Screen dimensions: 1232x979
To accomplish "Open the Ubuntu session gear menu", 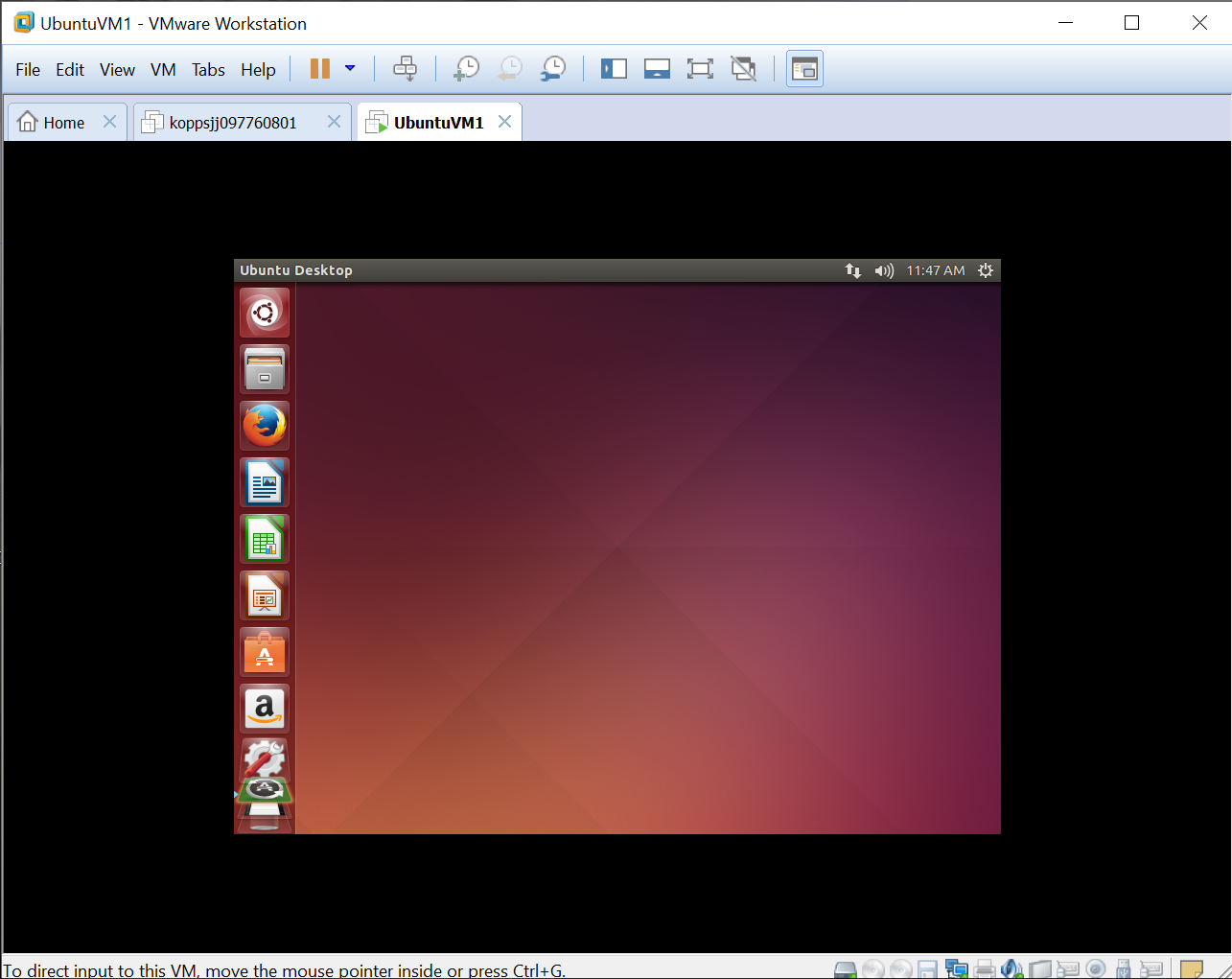I will pyautogui.click(x=986, y=270).
